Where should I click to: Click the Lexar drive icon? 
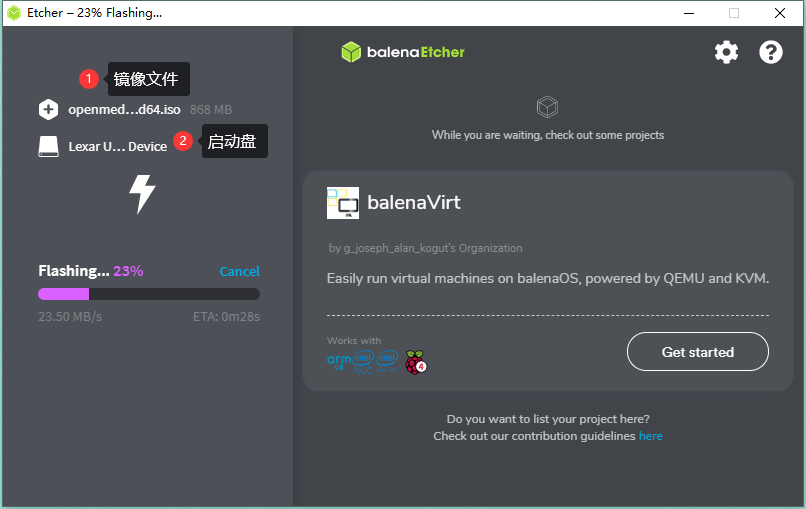point(48,147)
